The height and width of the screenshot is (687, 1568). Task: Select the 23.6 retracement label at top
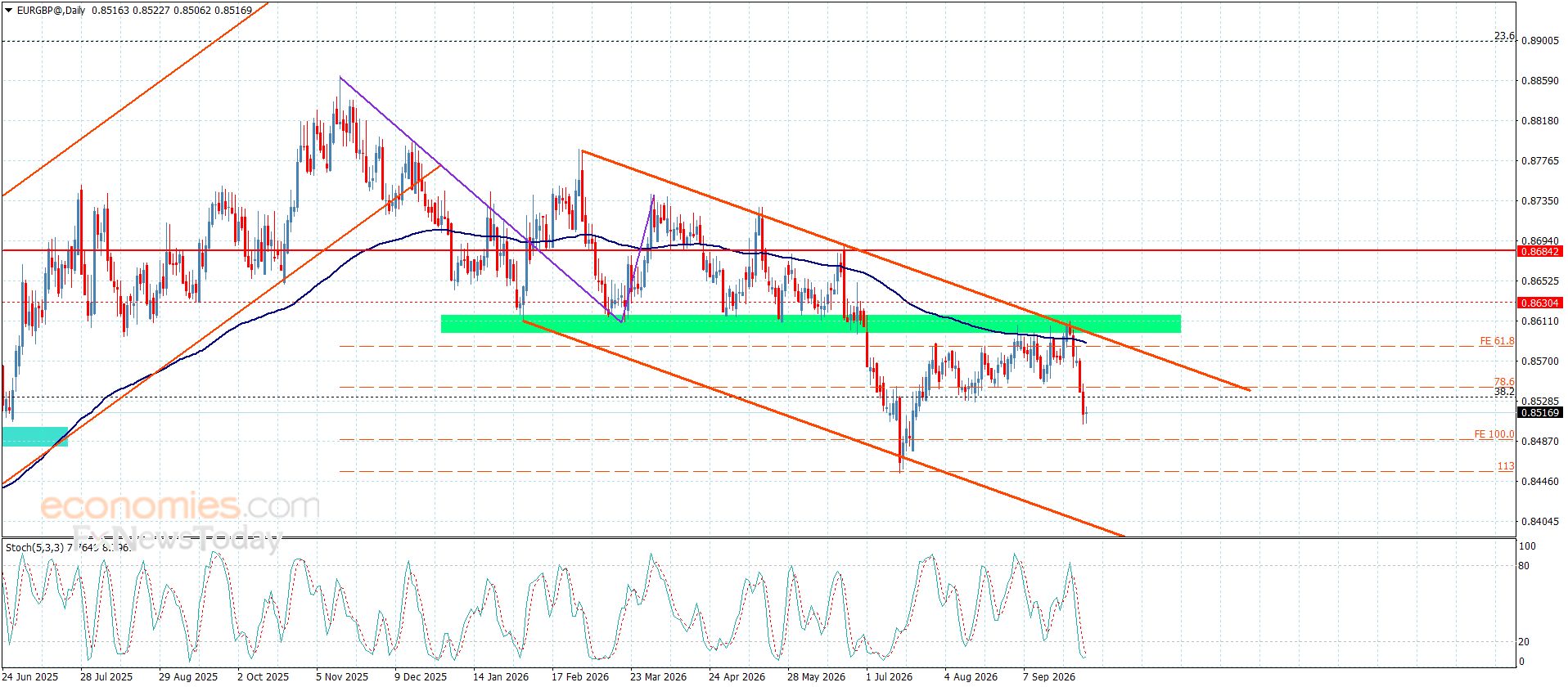pyautogui.click(x=1504, y=36)
